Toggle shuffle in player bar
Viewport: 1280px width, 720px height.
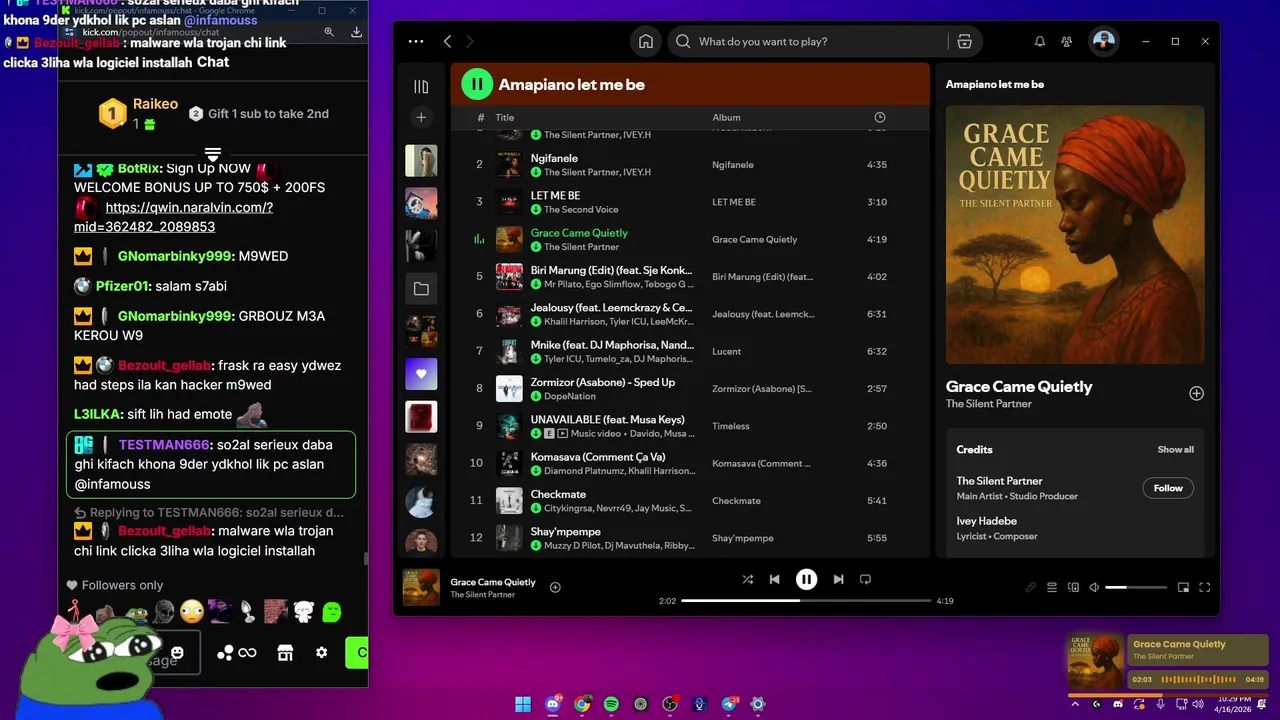pyautogui.click(x=747, y=579)
